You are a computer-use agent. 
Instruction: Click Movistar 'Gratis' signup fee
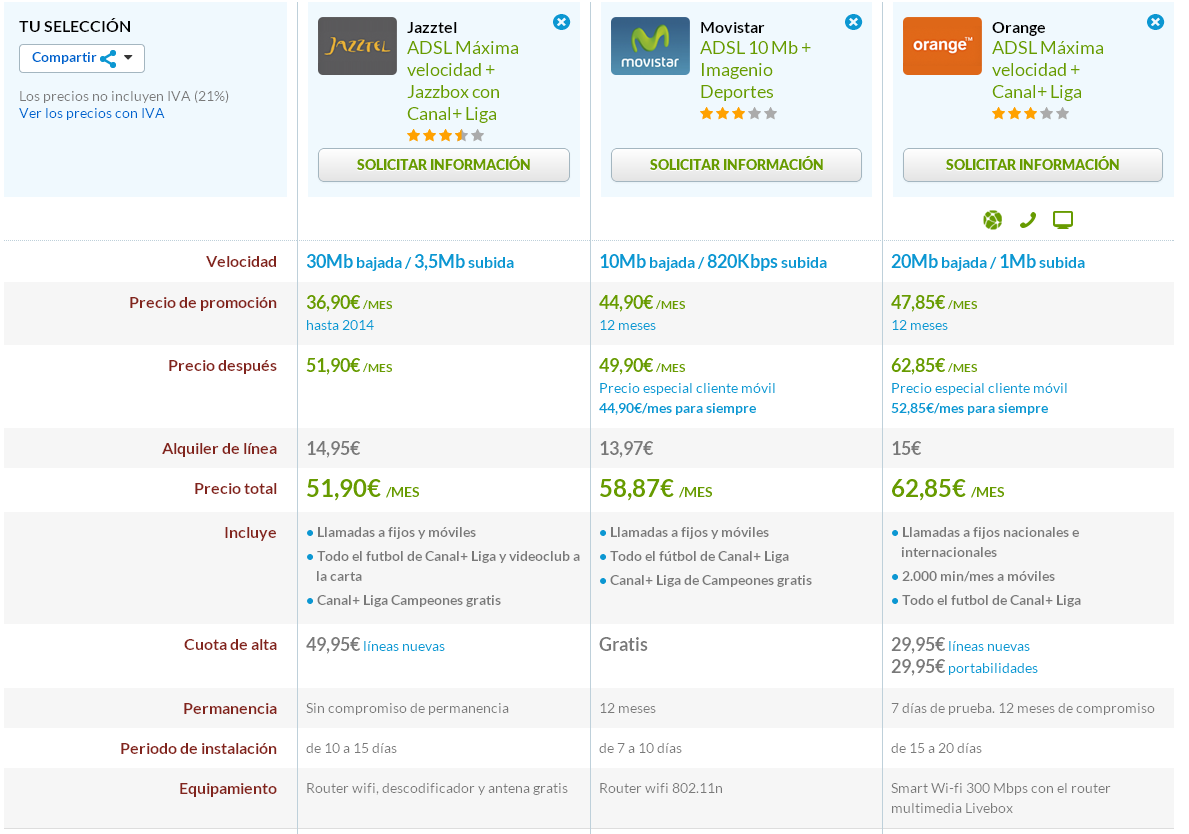pos(623,644)
